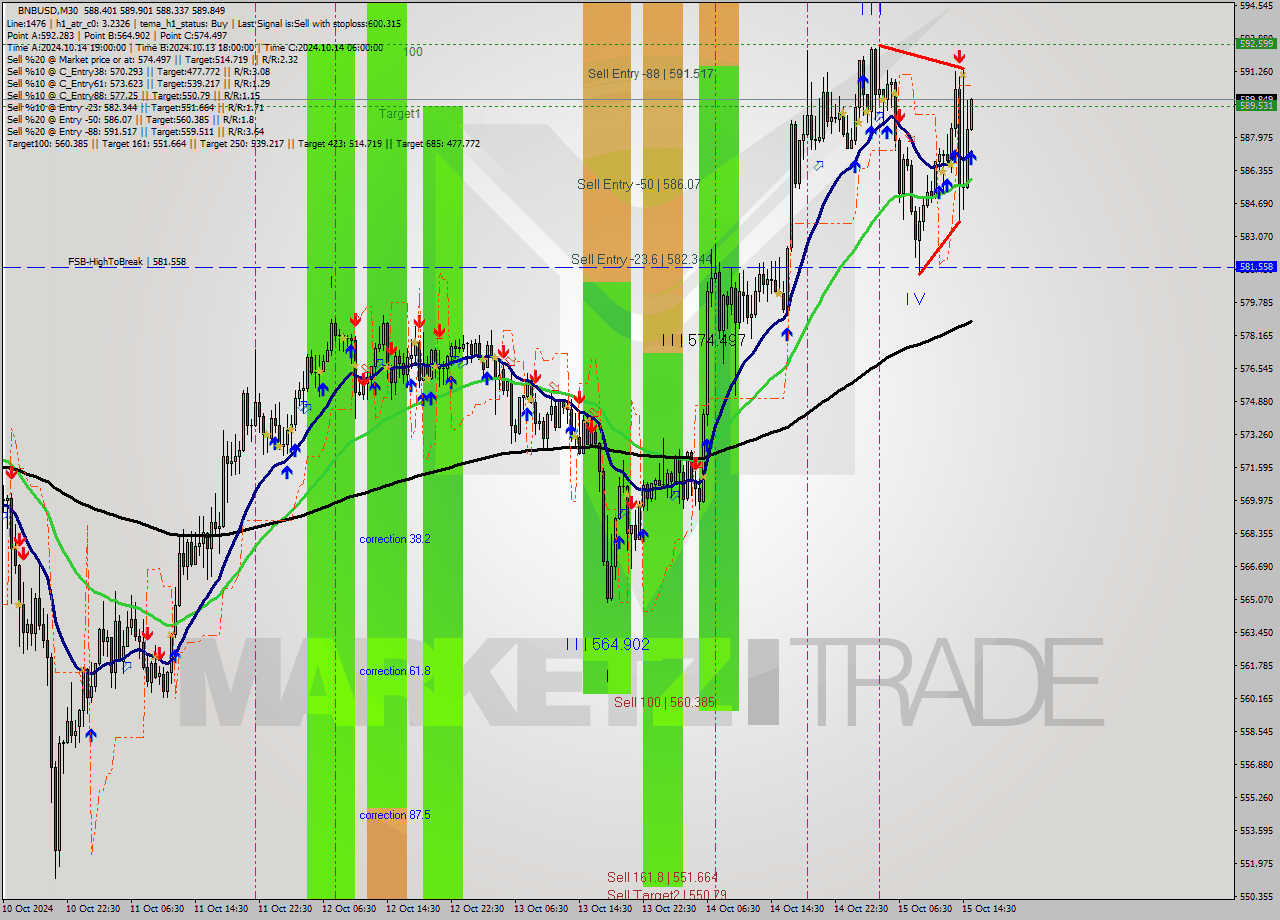Click the 'correction 87.5' label
The height and width of the screenshot is (920, 1280).
coord(395,815)
